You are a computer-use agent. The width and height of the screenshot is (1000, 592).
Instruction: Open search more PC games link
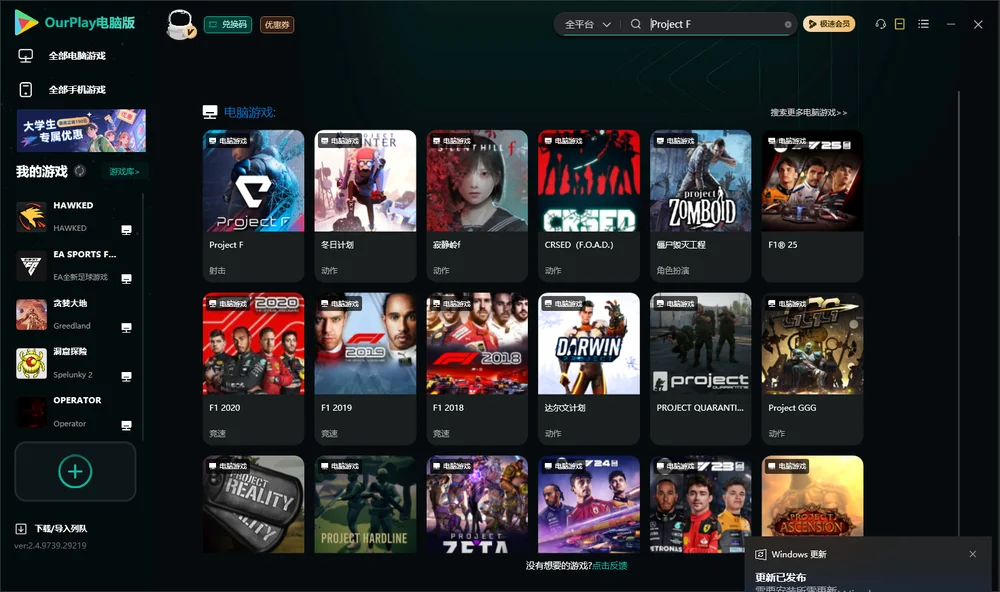pyautogui.click(x=808, y=113)
